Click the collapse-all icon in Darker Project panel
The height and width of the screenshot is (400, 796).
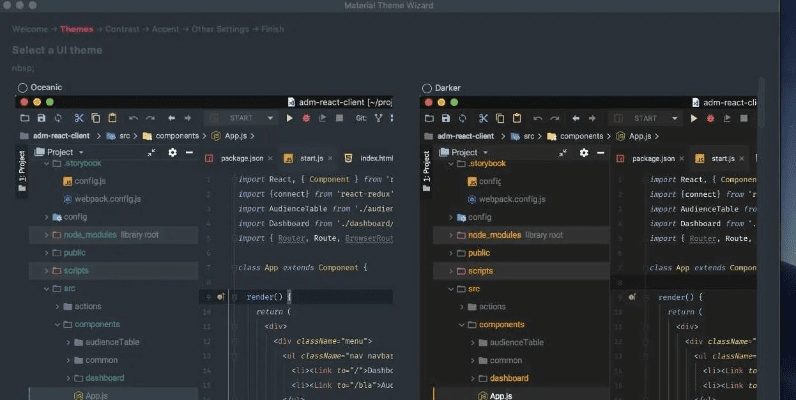click(x=564, y=153)
